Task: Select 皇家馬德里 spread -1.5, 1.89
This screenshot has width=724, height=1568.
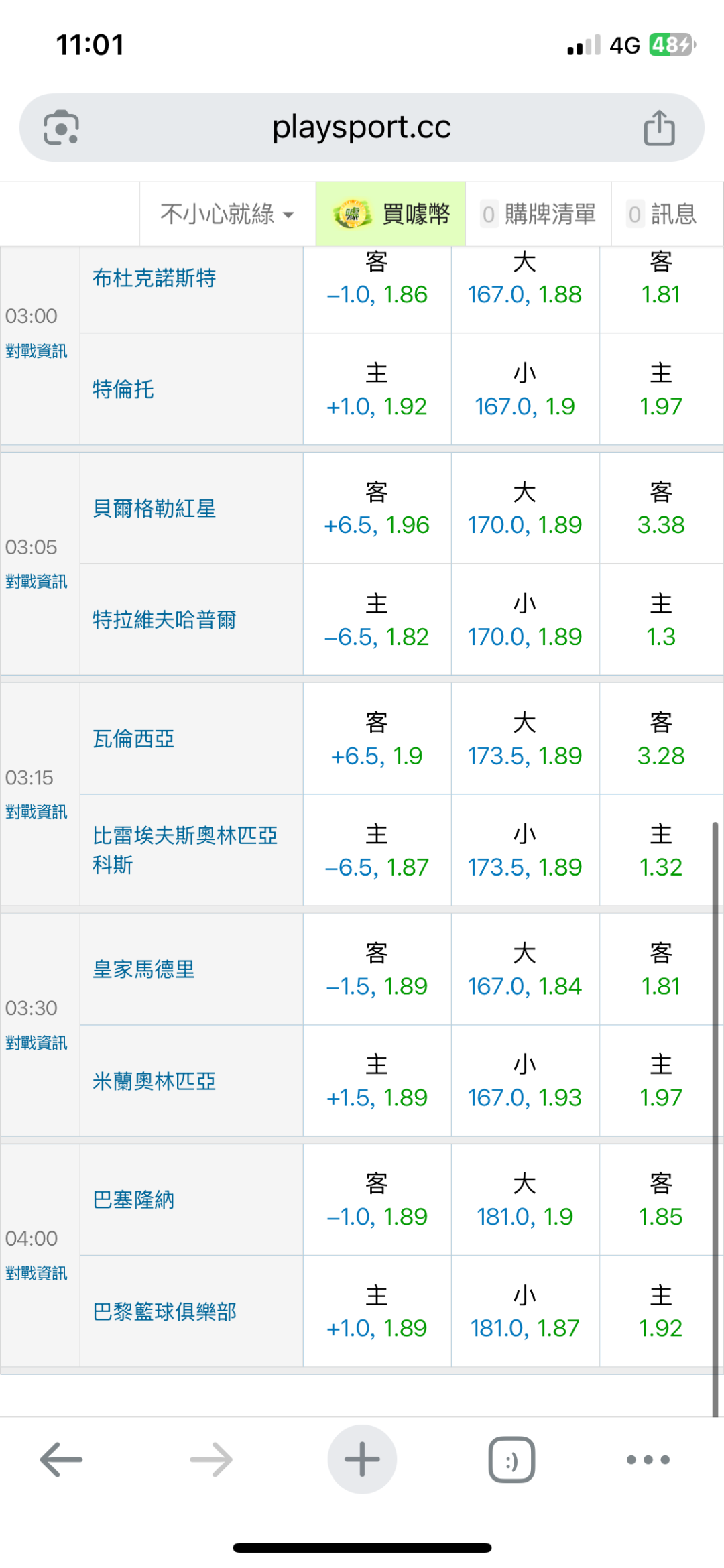Action: point(377,986)
